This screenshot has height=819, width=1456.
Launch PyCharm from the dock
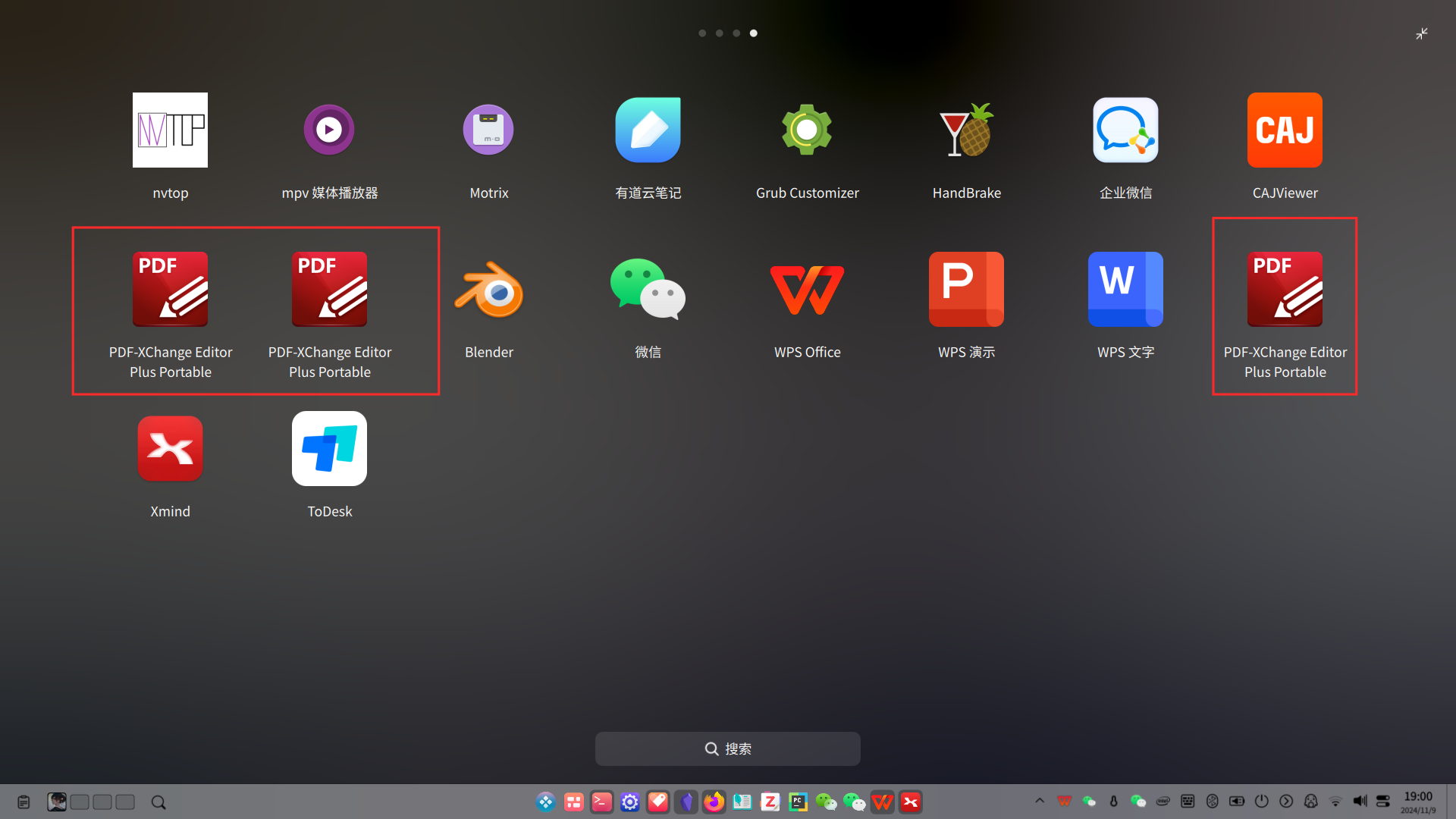[799, 802]
